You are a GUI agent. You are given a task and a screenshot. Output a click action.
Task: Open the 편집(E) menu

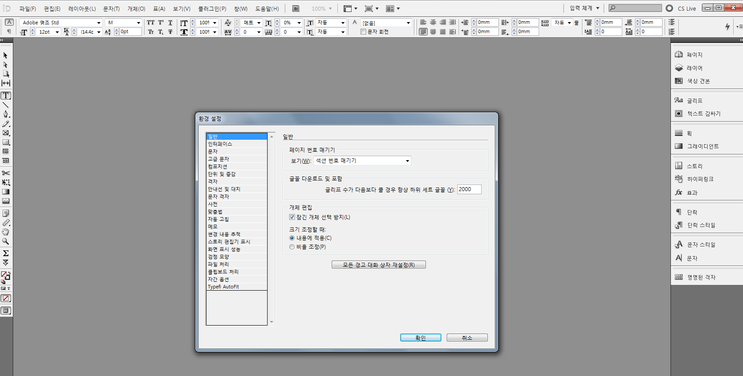coord(52,9)
